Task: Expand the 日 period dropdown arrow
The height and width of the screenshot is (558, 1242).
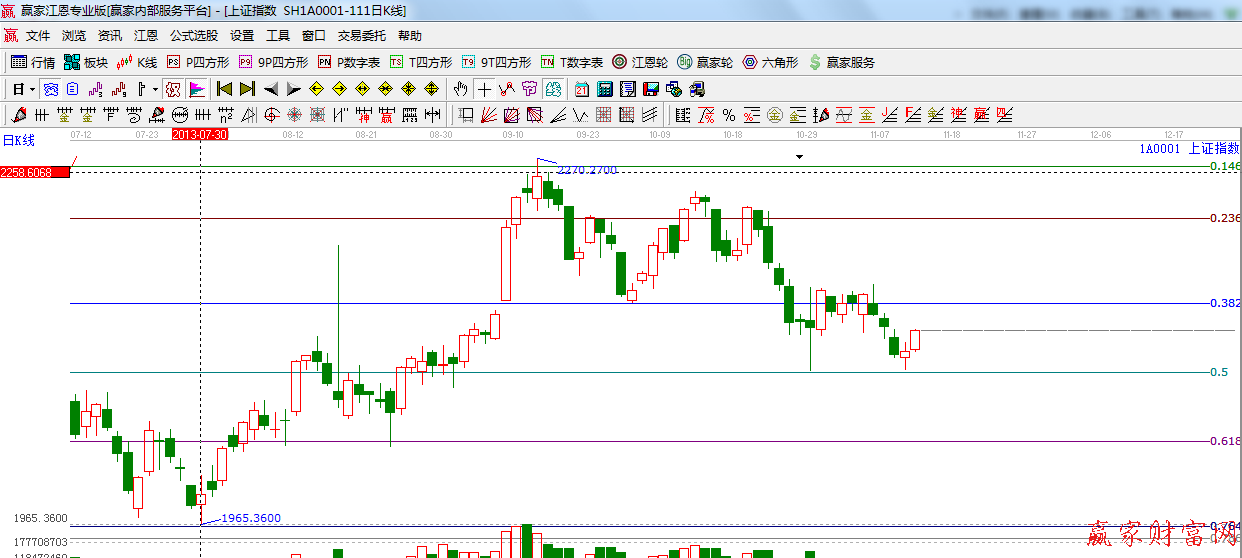Action: pyautogui.click(x=31, y=89)
